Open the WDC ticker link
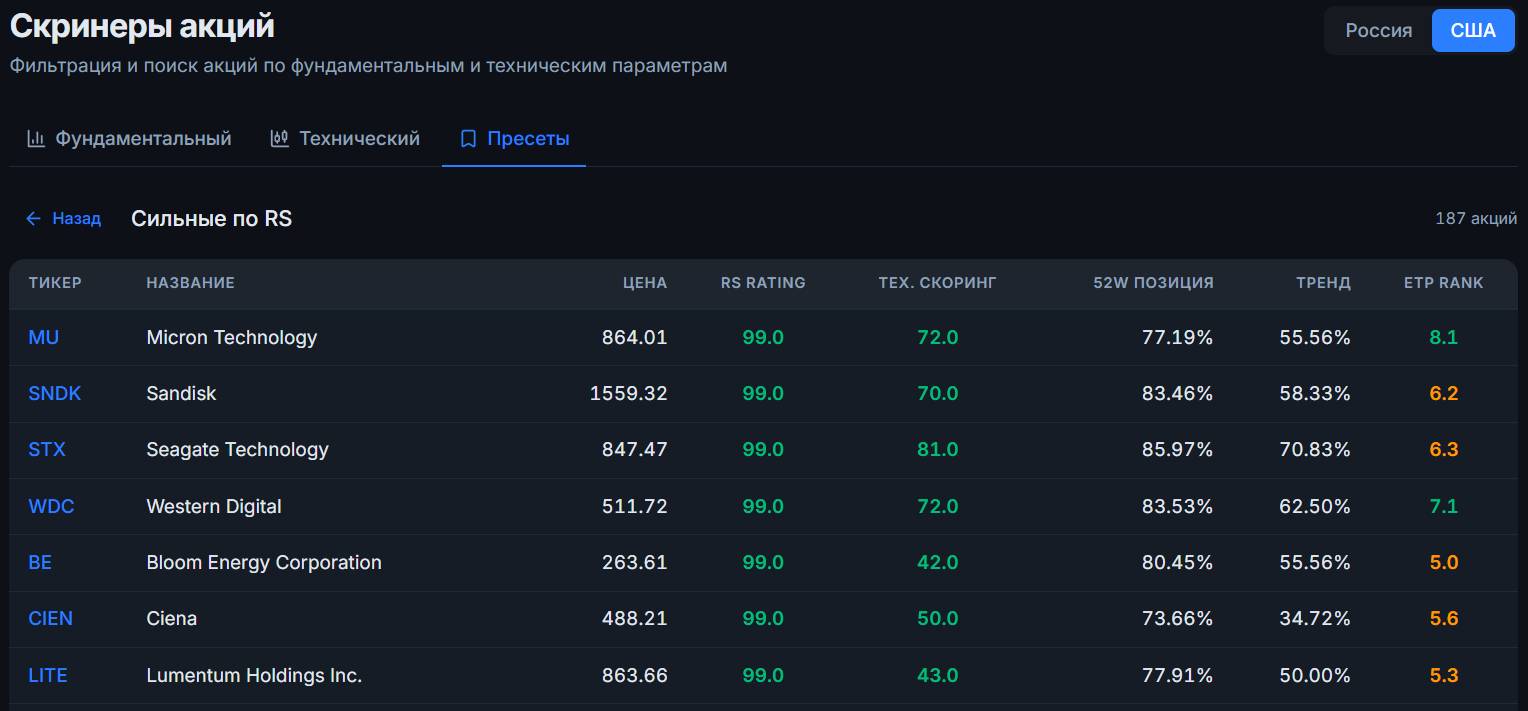 coord(51,507)
